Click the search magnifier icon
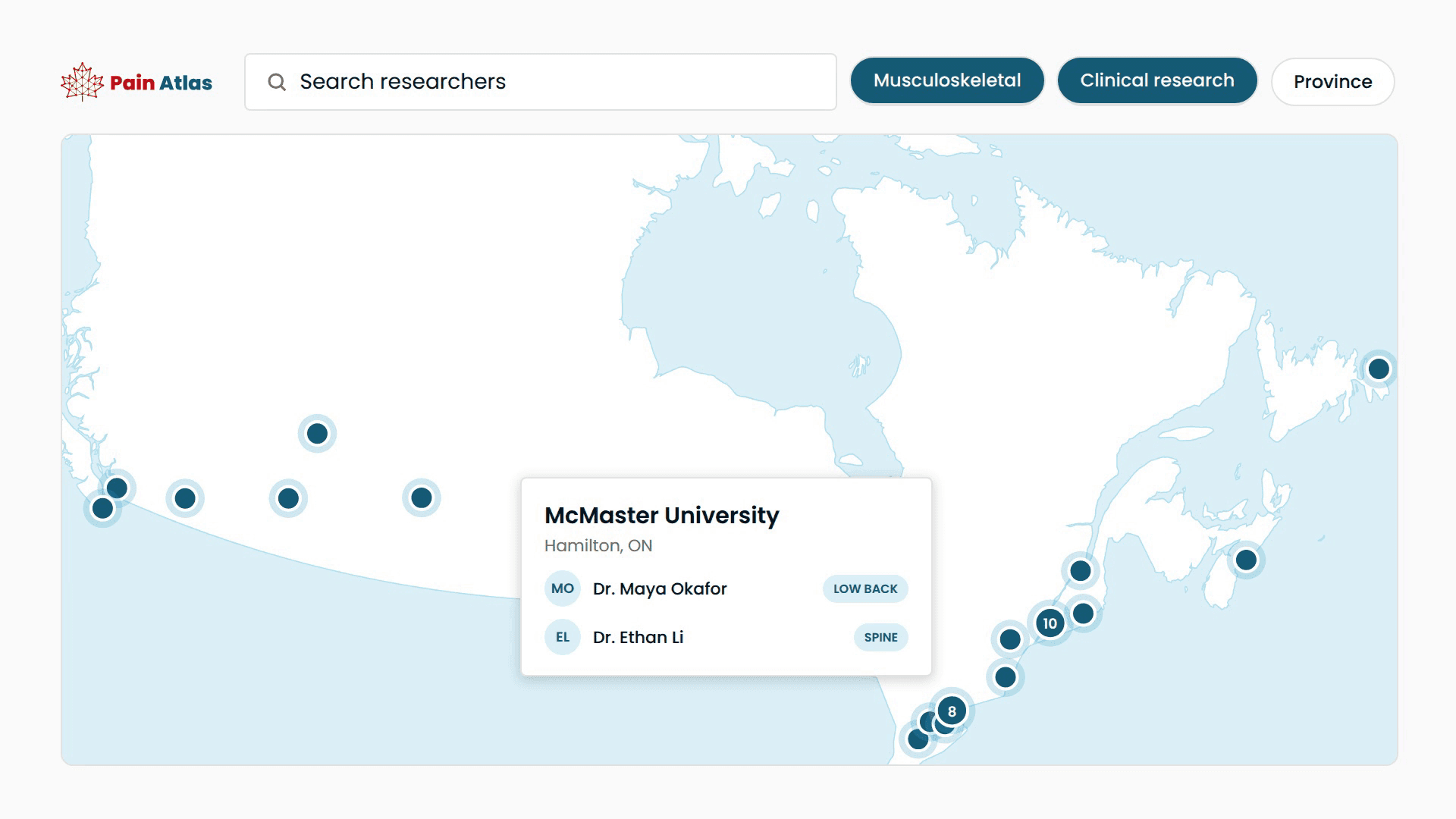The image size is (1456, 819). (x=277, y=82)
